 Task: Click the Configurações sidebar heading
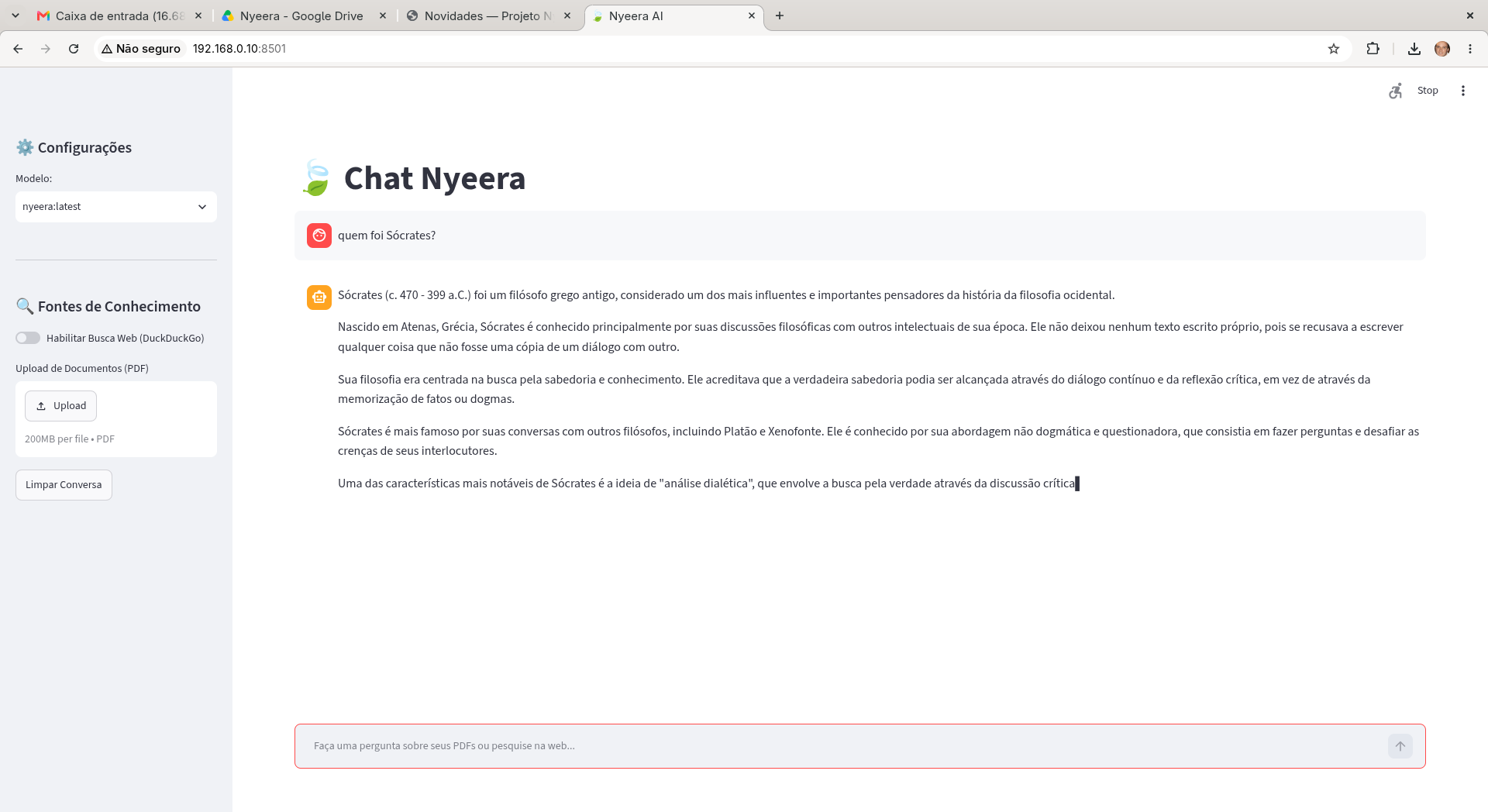pyautogui.click(x=84, y=148)
